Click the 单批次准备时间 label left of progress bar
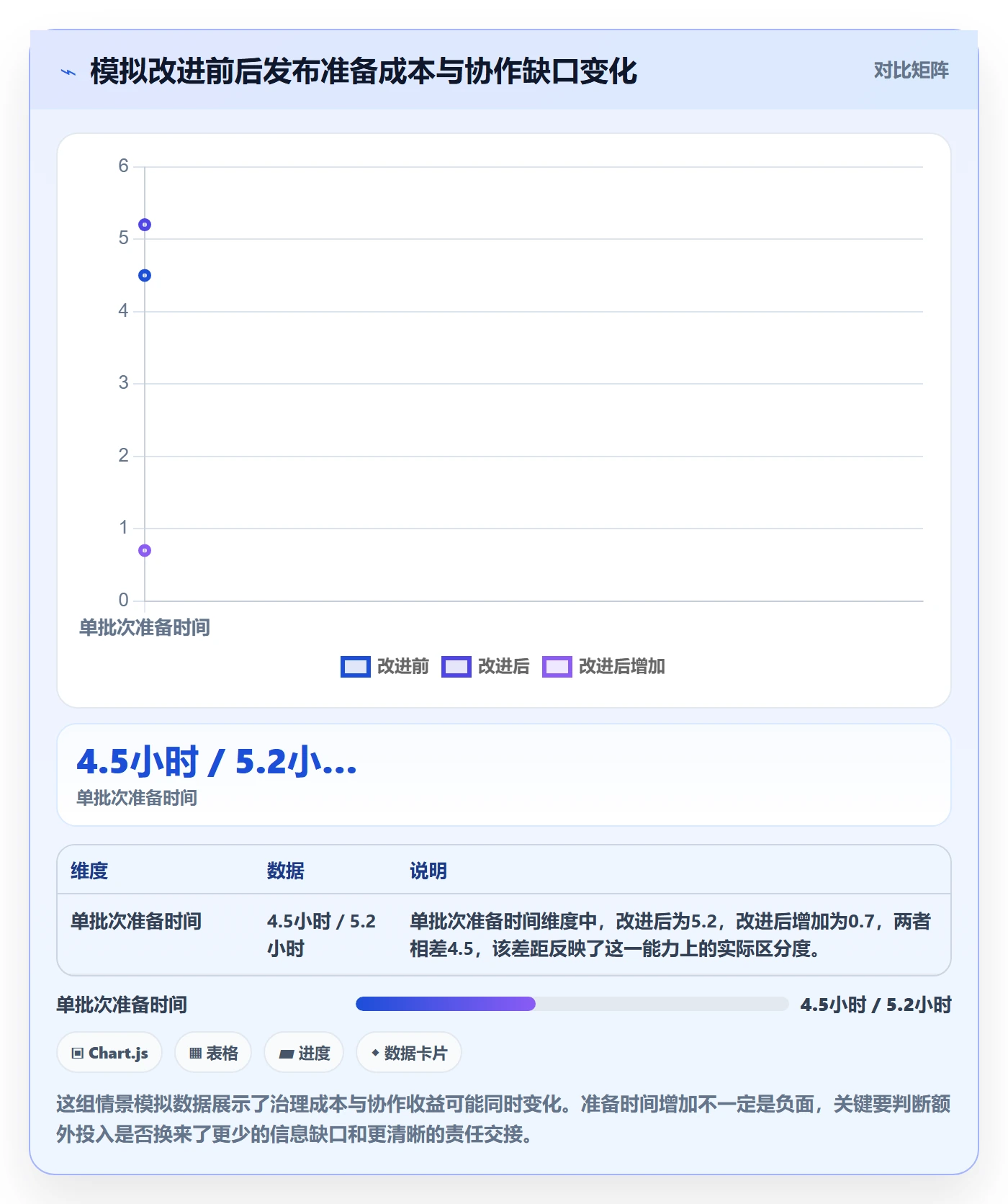 [122, 1005]
